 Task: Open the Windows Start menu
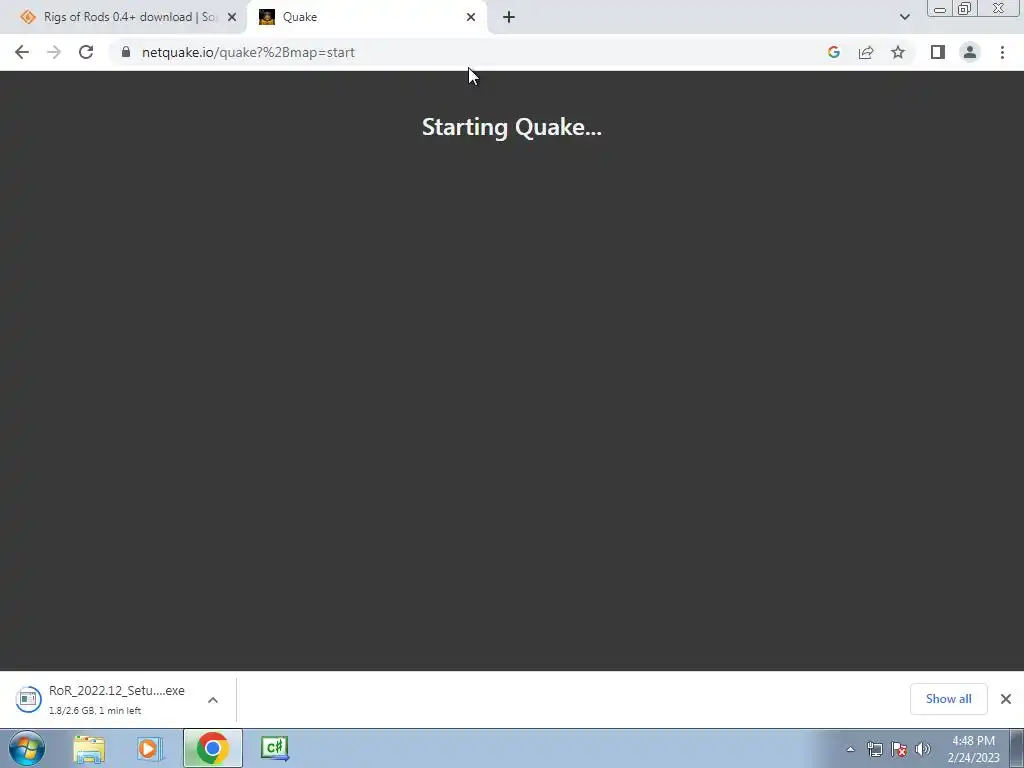[27, 748]
